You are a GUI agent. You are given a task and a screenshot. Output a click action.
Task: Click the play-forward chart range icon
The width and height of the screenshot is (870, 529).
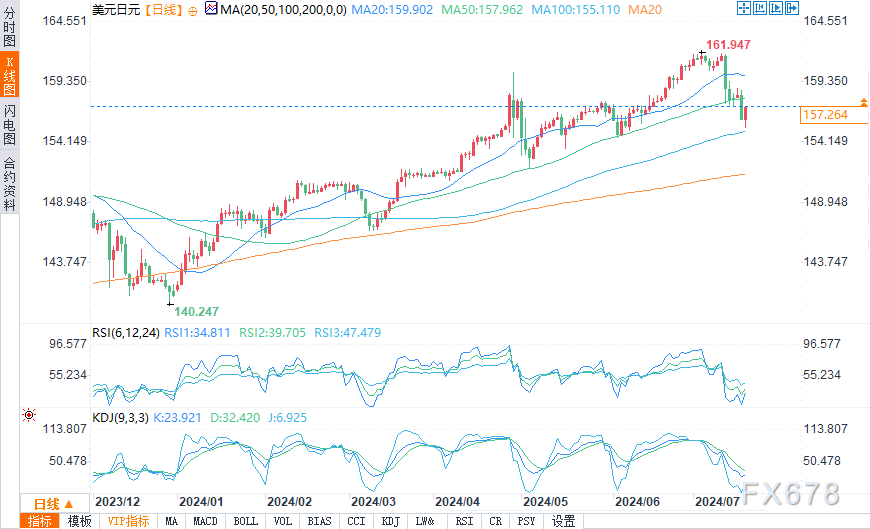click(x=776, y=8)
